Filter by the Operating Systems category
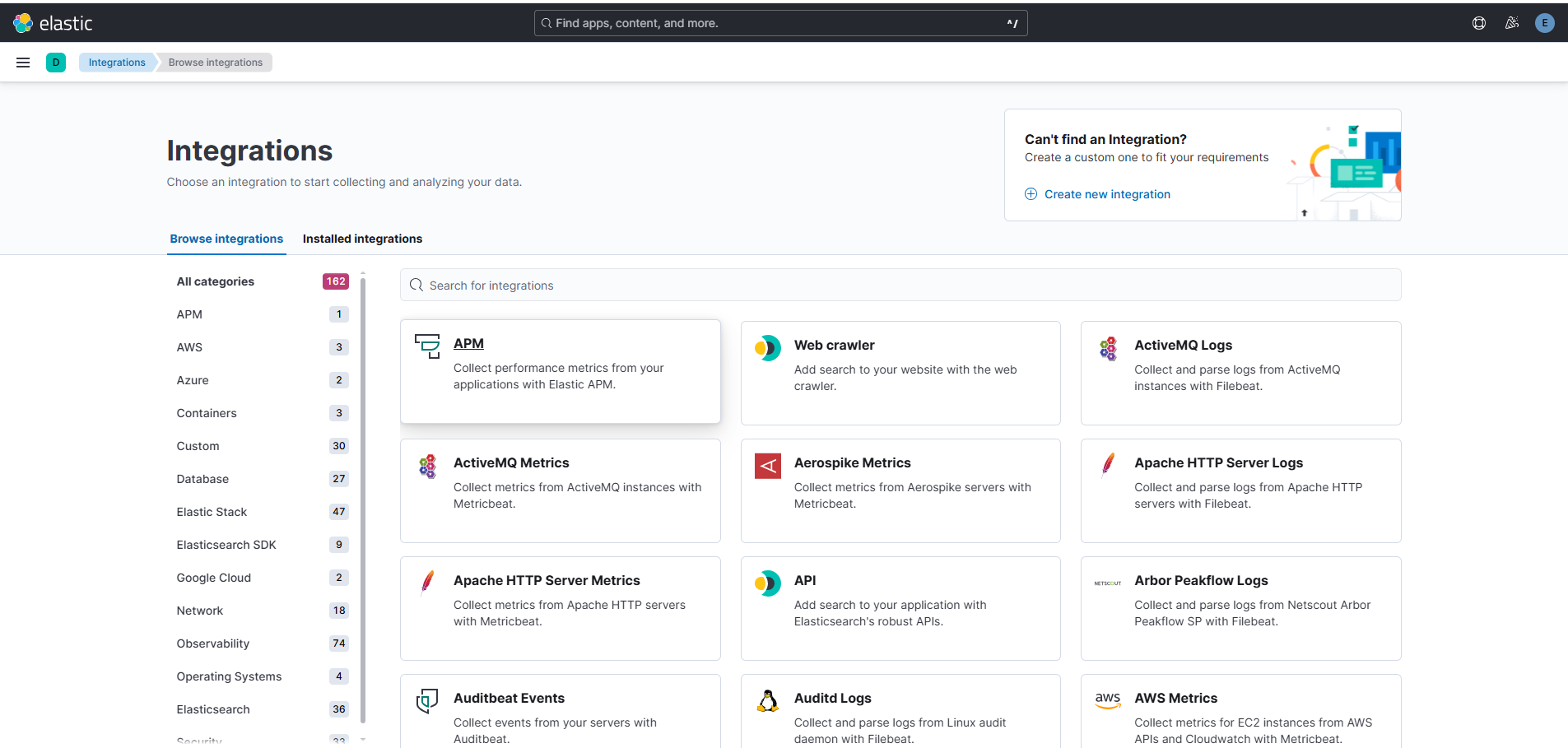Image resolution: width=1568 pixels, height=748 pixels. click(263, 676)
